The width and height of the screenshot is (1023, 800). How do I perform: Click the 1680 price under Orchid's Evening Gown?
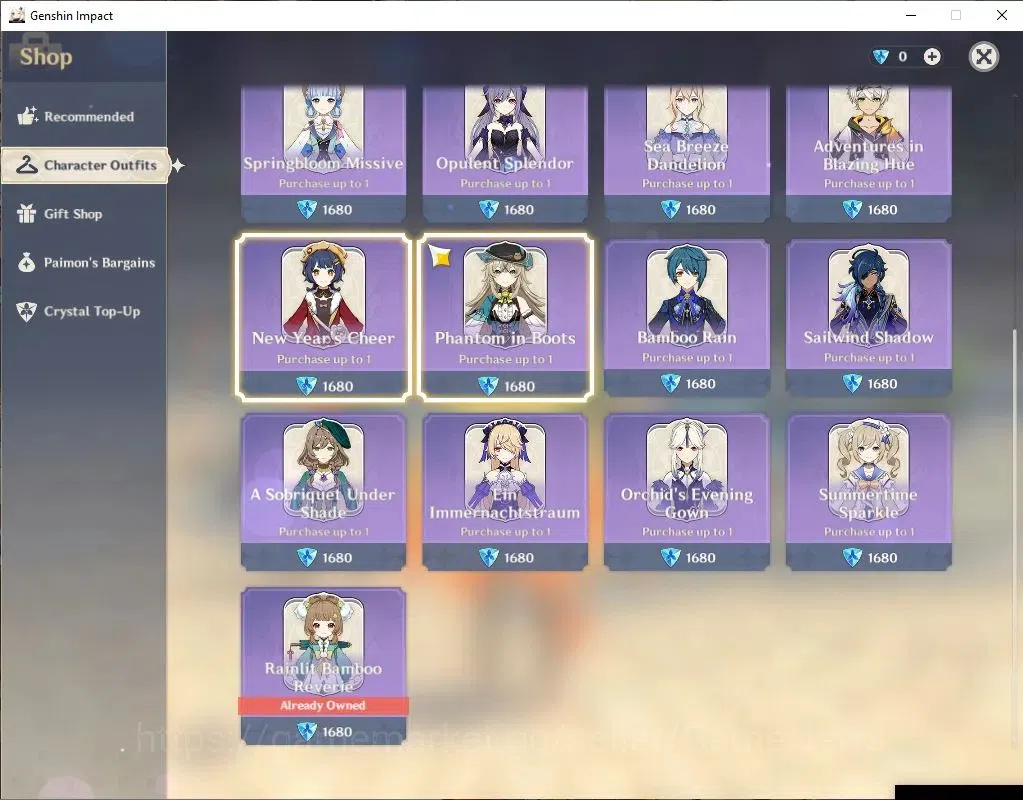(x=700, y=558)
